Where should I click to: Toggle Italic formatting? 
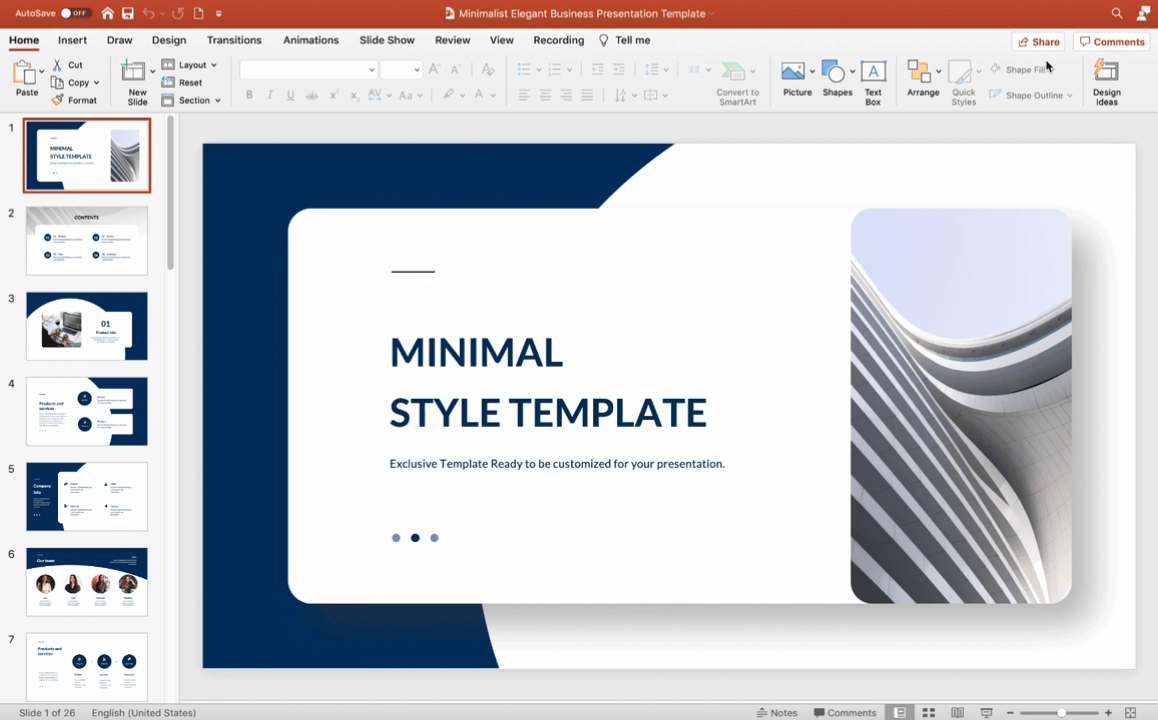269,95
